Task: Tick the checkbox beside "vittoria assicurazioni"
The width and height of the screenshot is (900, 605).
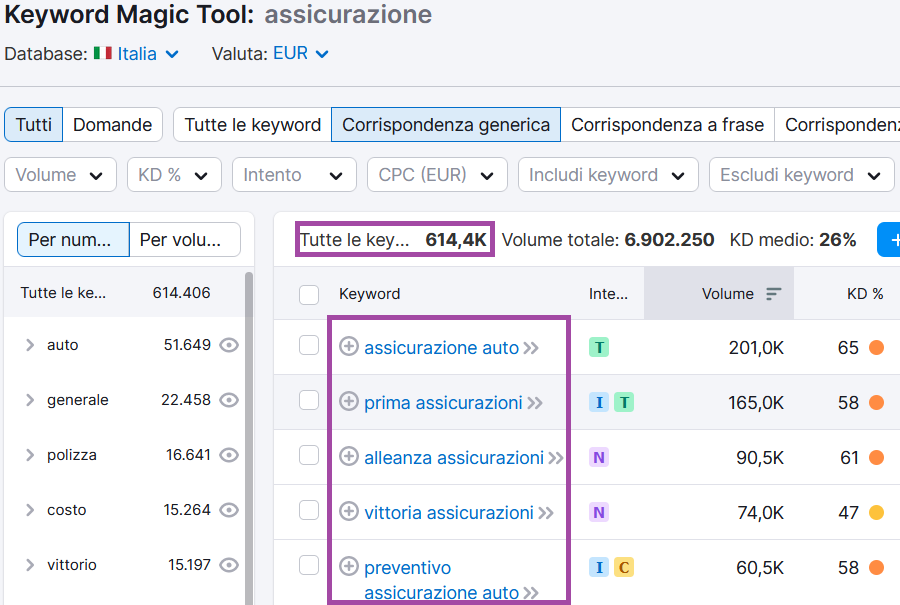Action: [308, 512]
